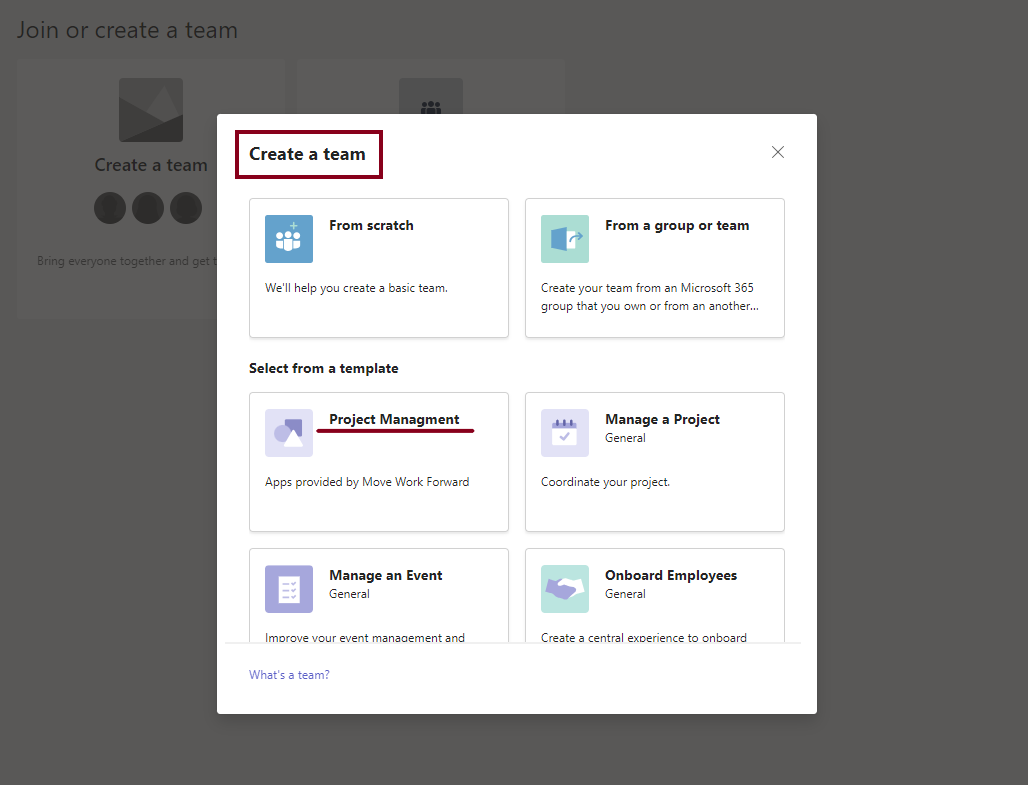Click the Manage an Event template icon
The image size is (1028, 785).
coord(288,588)
